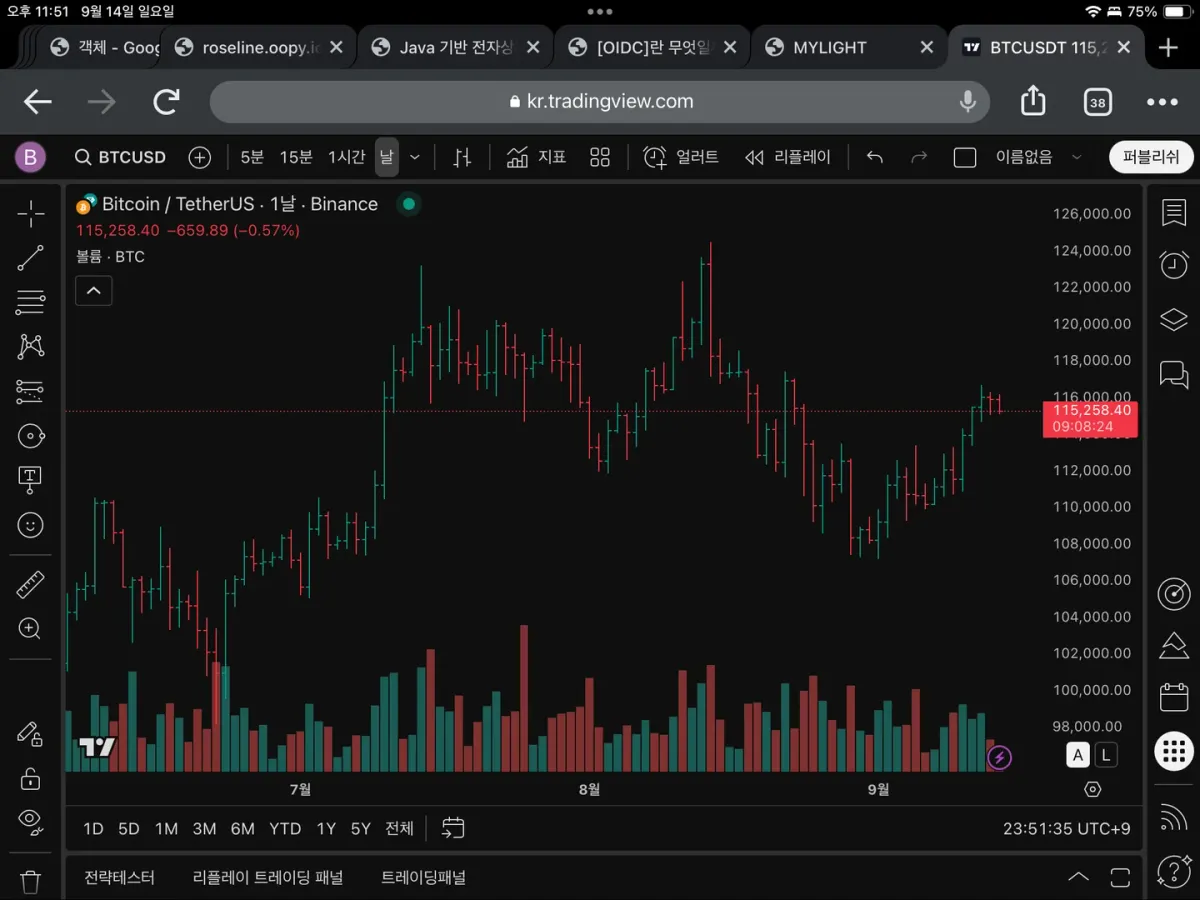Toggle lock all drawings padlock
The width and height of the screenshot is (1200, 900).
click(x=31, y=778)
